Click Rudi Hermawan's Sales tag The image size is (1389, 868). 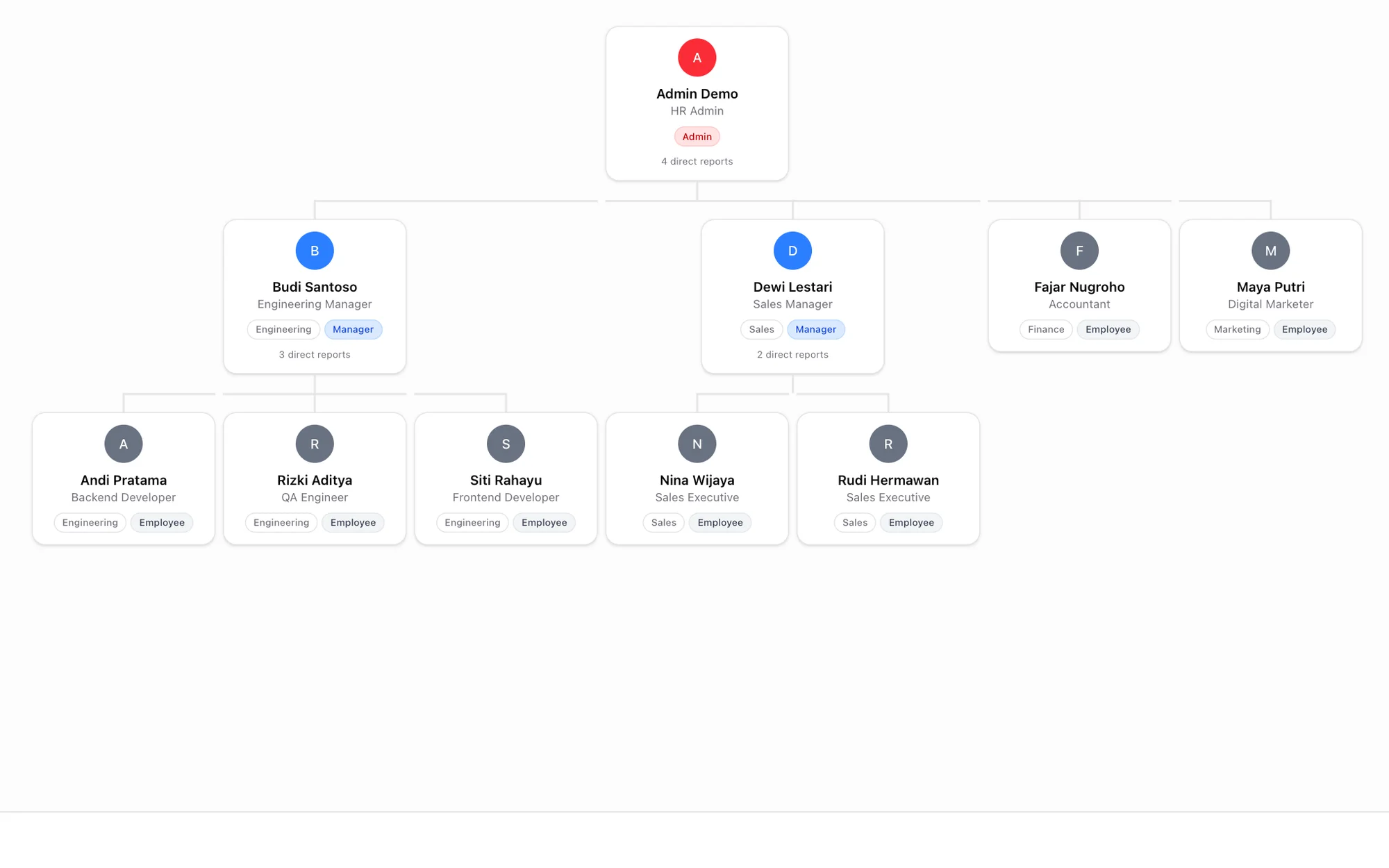coord(855,522)
